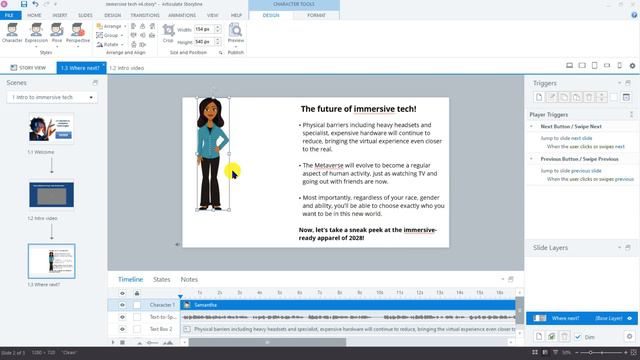640x360 pixels.
Task: Open the Character Tools FORMAT tab
Action: 316,15
